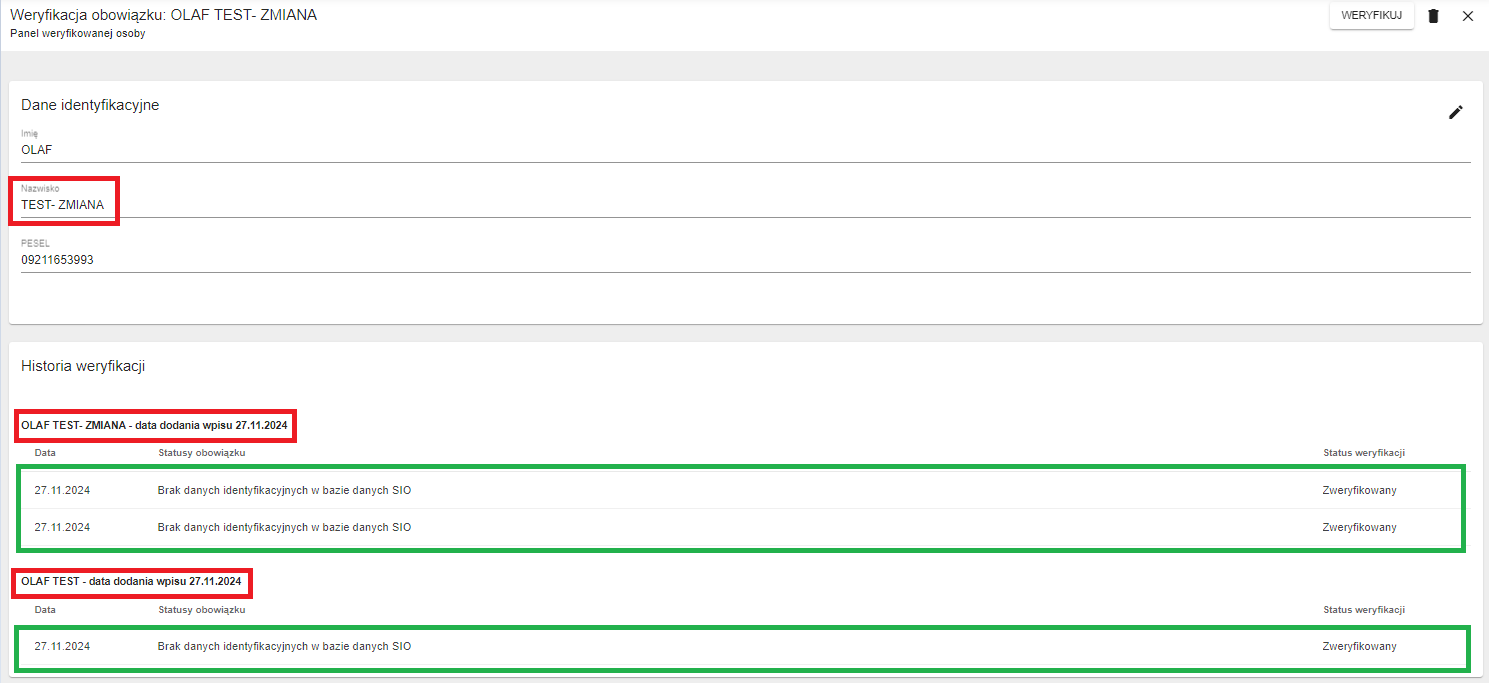Image resolution: width=1489 pixels, height=683 pixels.
Task: Click the trash delete icon
Action: (1433, 16)
